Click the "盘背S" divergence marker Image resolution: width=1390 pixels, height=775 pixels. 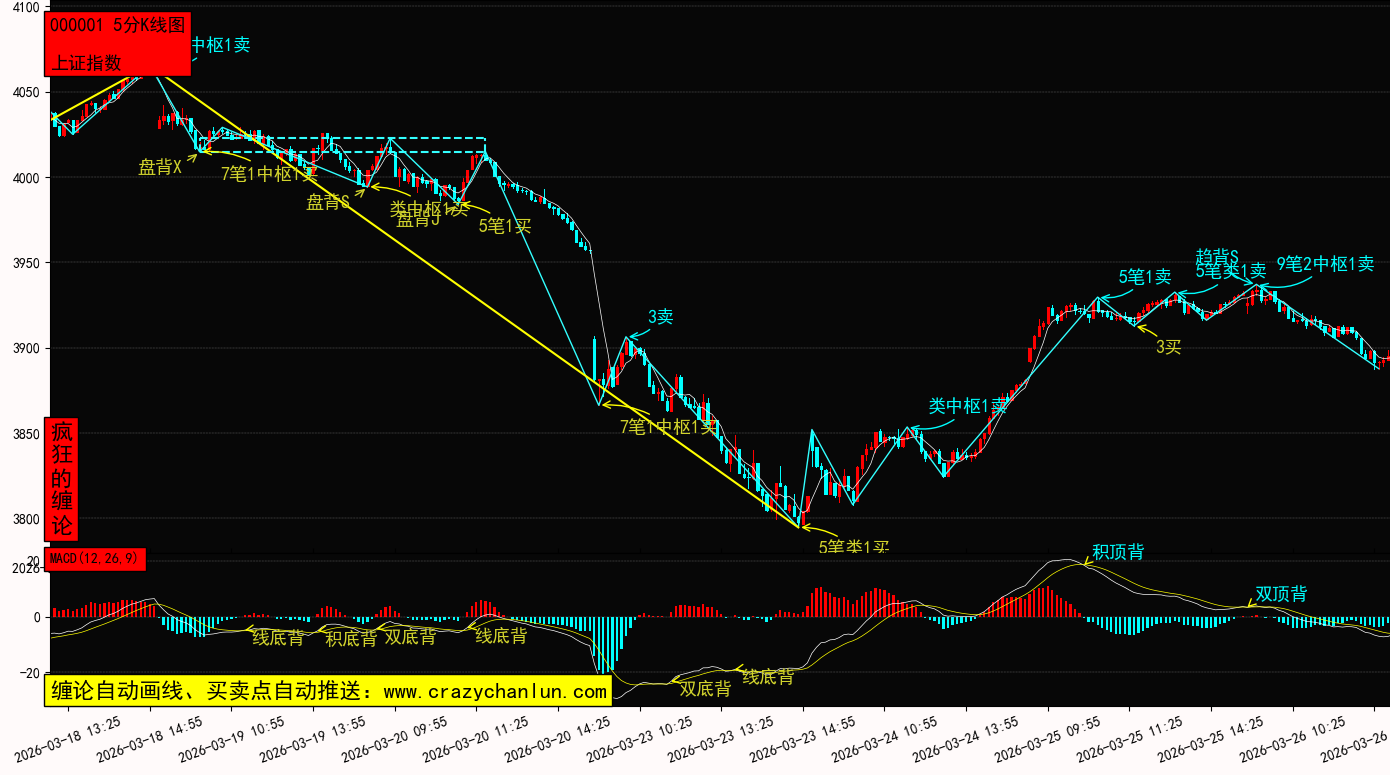tap(327, 202)
